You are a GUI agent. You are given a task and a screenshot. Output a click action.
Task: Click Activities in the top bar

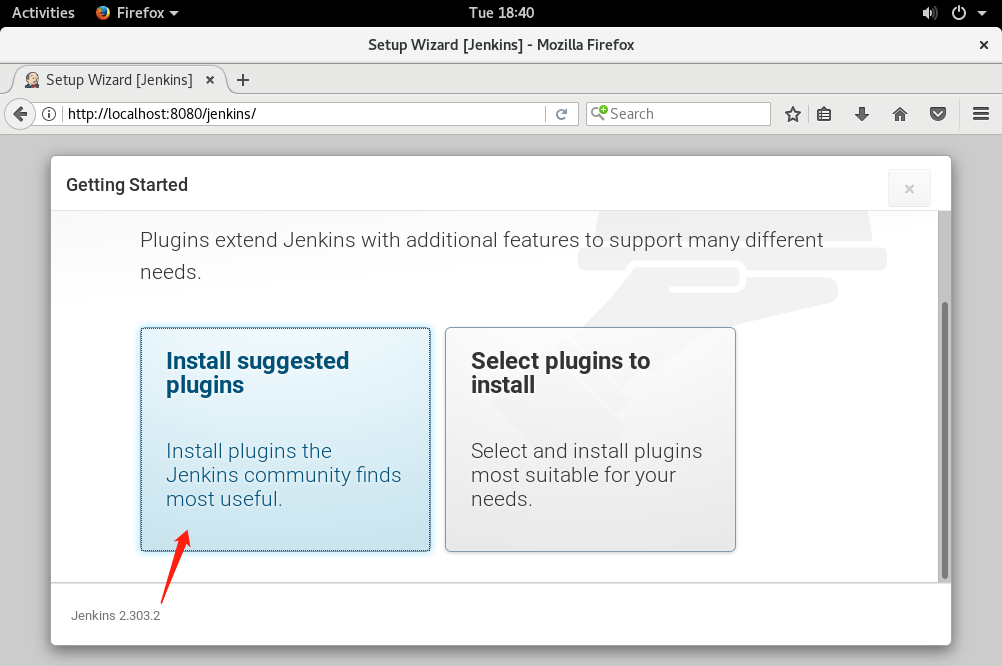point(41,13)
